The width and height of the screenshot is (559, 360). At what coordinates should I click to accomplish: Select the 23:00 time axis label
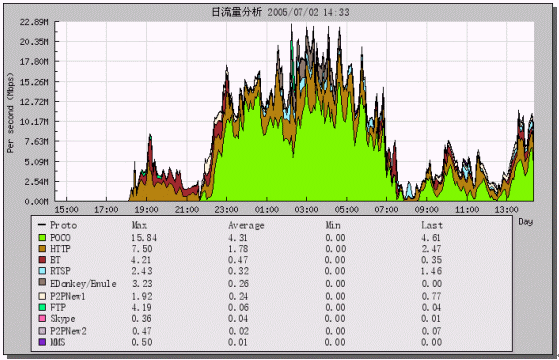(226, 210)
